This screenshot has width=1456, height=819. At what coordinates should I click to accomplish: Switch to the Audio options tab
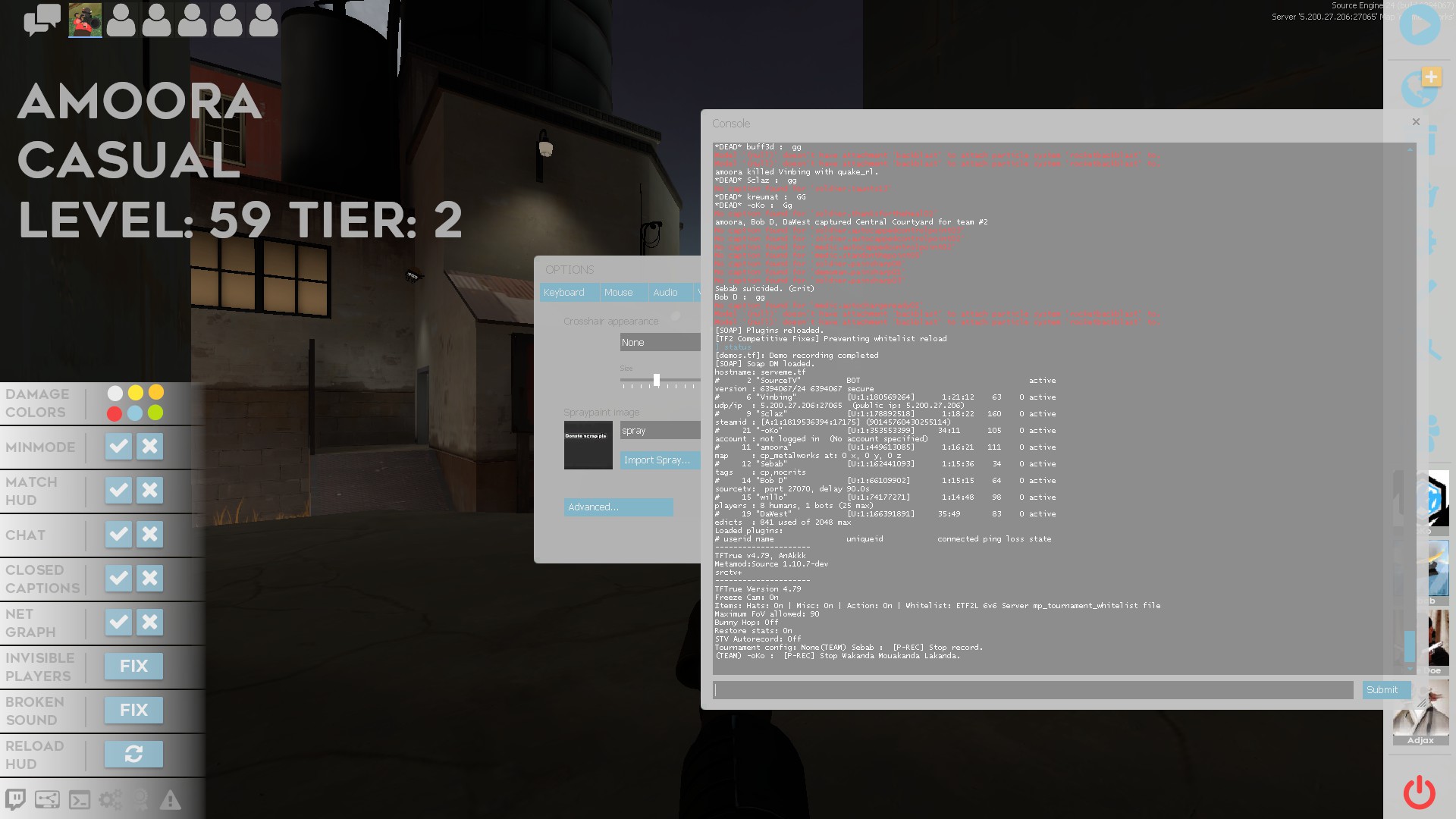665,292
